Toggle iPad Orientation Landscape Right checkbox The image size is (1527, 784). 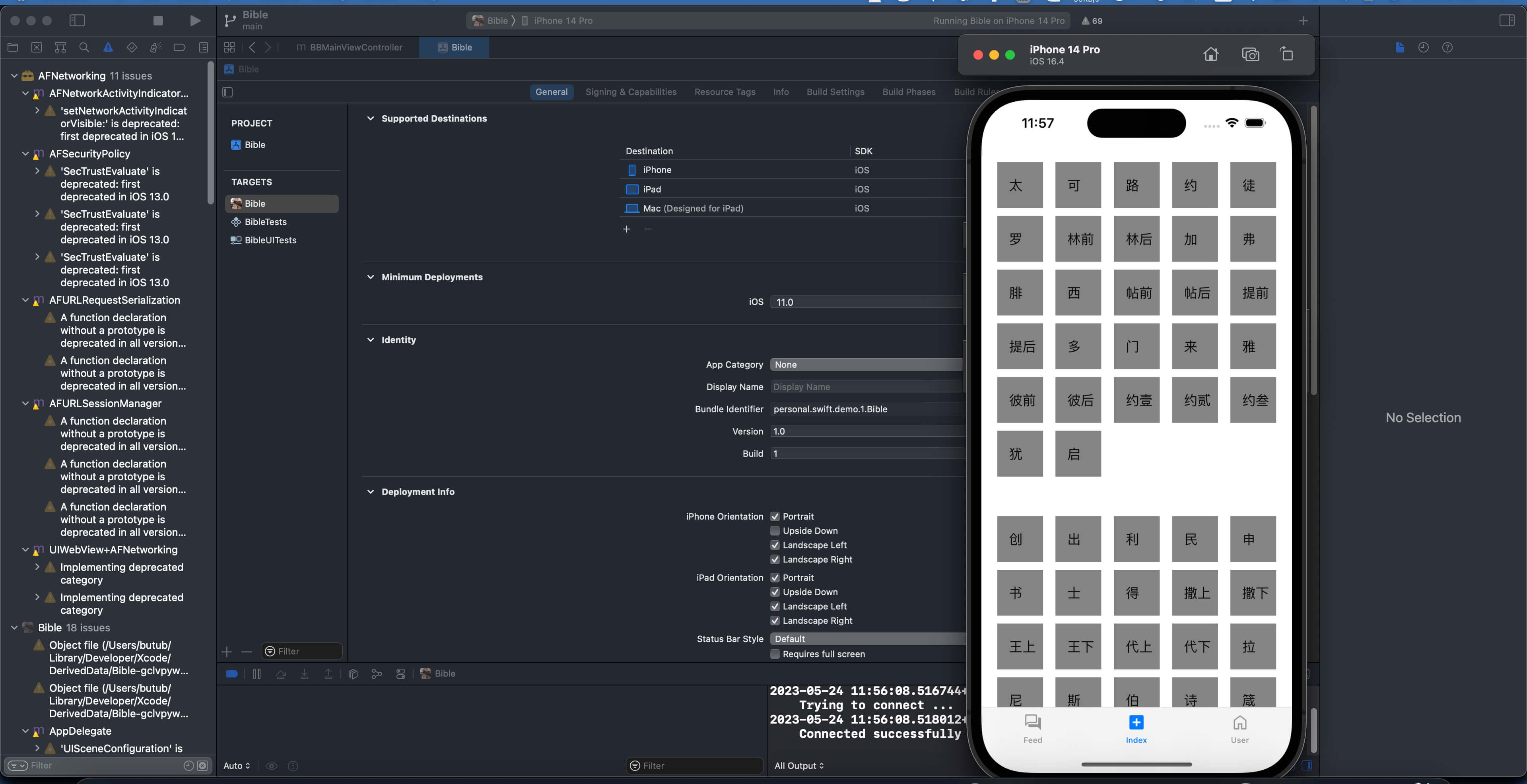coord(775,621)
